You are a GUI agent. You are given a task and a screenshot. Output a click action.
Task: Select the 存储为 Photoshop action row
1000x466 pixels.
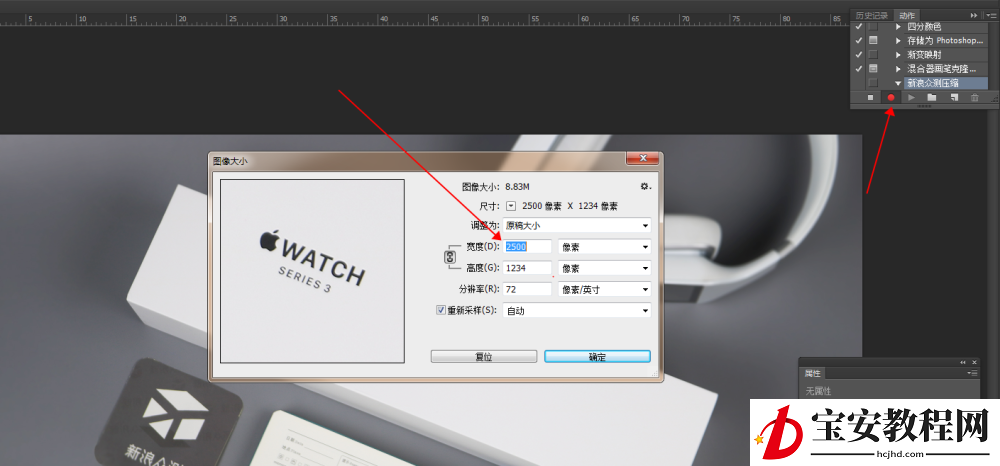(945, 40)
